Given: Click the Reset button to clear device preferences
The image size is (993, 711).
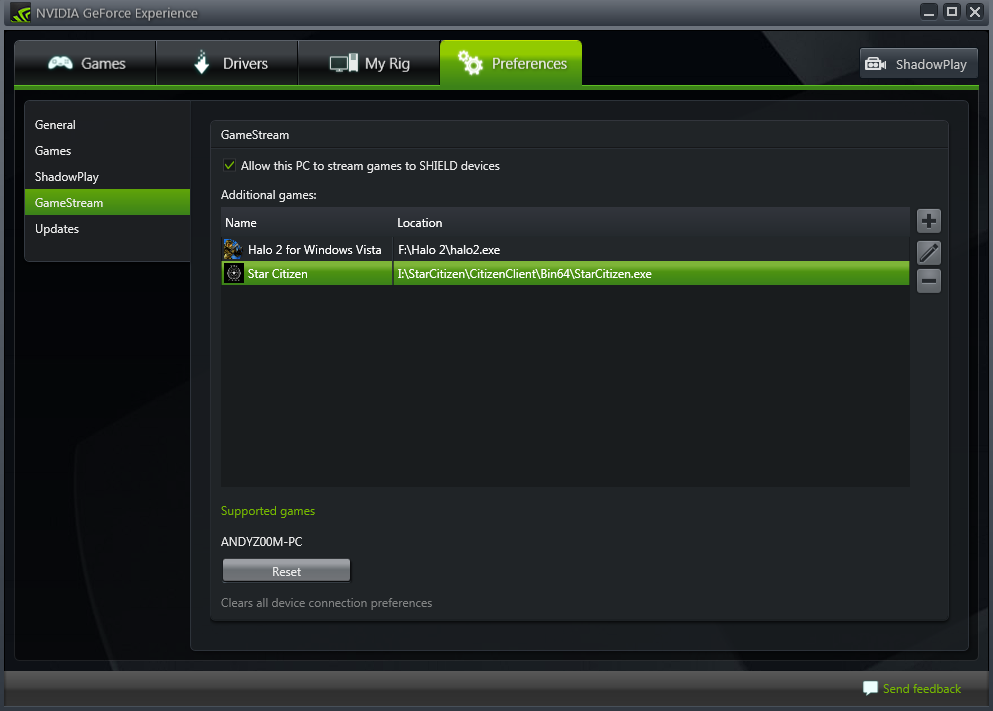Looking at the screenshot, I should coord(286,569).
